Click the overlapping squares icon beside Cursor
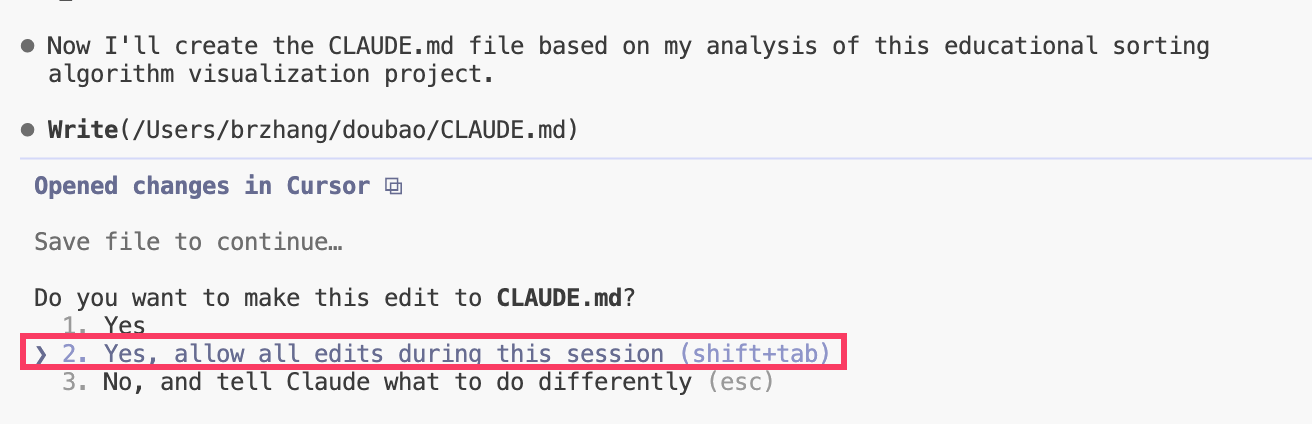This screenshot has height=424, width=1312. click(394, 186)
